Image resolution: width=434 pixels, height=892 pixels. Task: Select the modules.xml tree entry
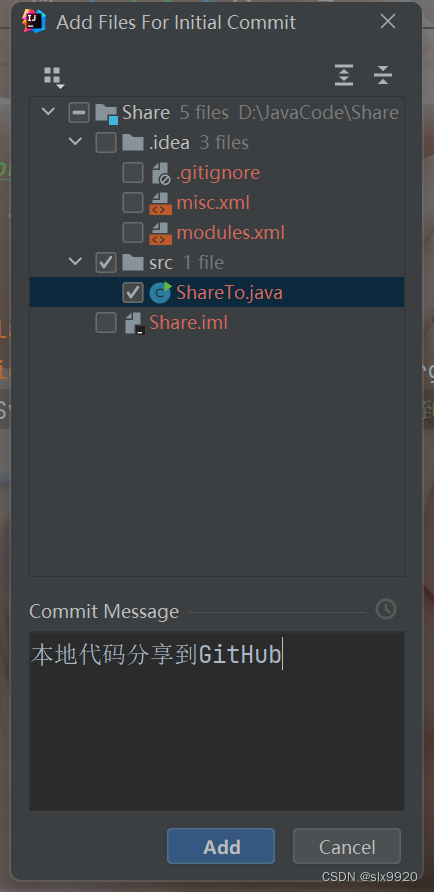click(x=230, y=233)
